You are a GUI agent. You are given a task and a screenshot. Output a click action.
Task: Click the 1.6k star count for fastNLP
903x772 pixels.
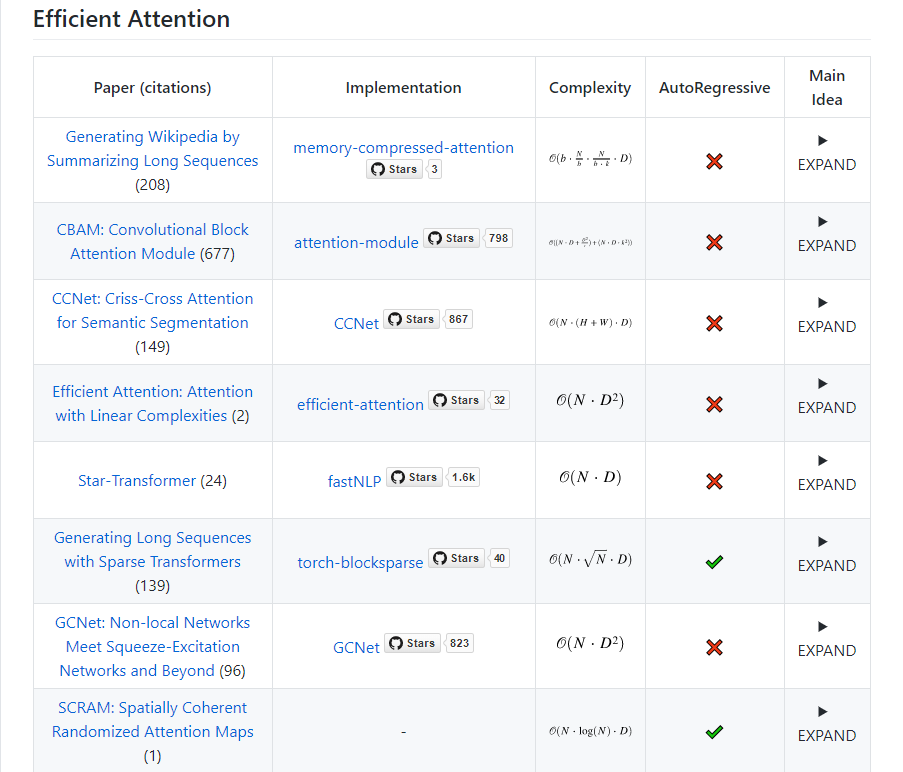coord(464,477)
